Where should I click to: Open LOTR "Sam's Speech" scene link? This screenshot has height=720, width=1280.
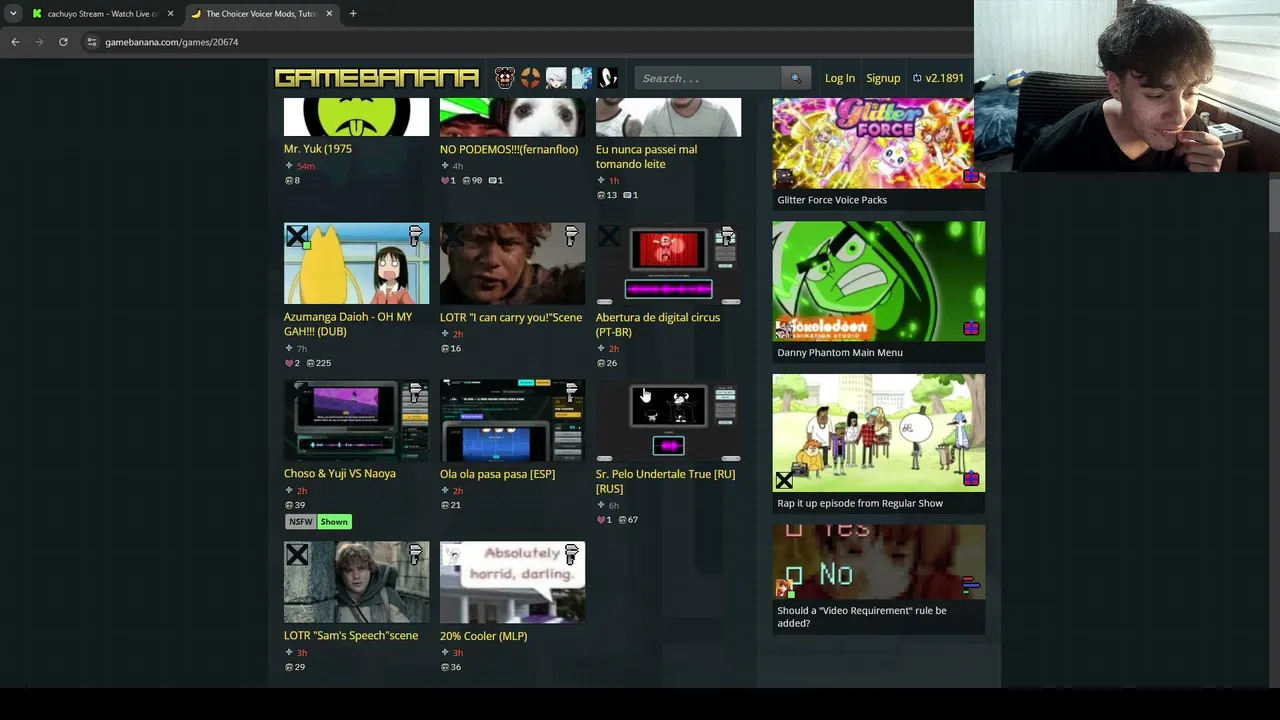coord(351,636)
